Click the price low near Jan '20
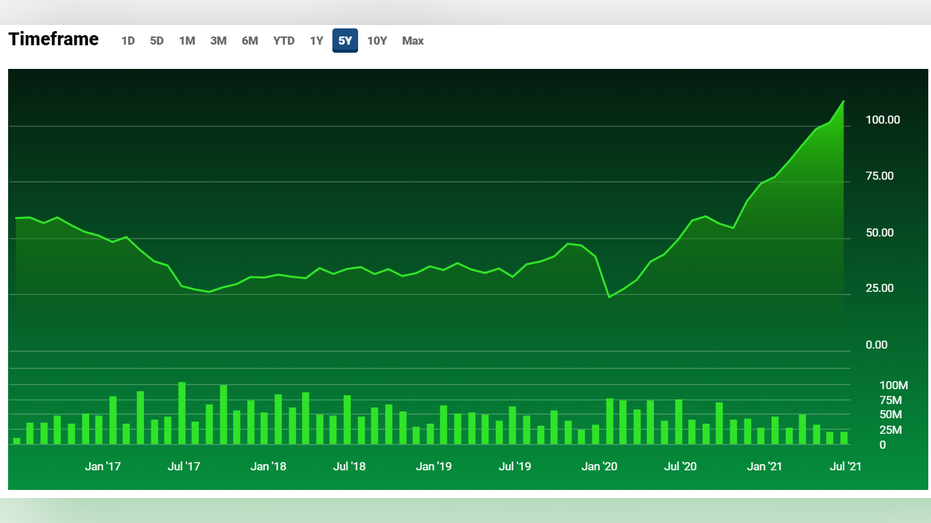931x523 pixels. tap(609, 297)
